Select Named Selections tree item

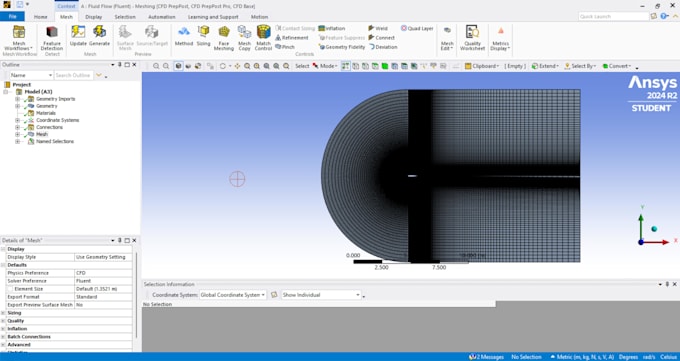click(55, 141)
